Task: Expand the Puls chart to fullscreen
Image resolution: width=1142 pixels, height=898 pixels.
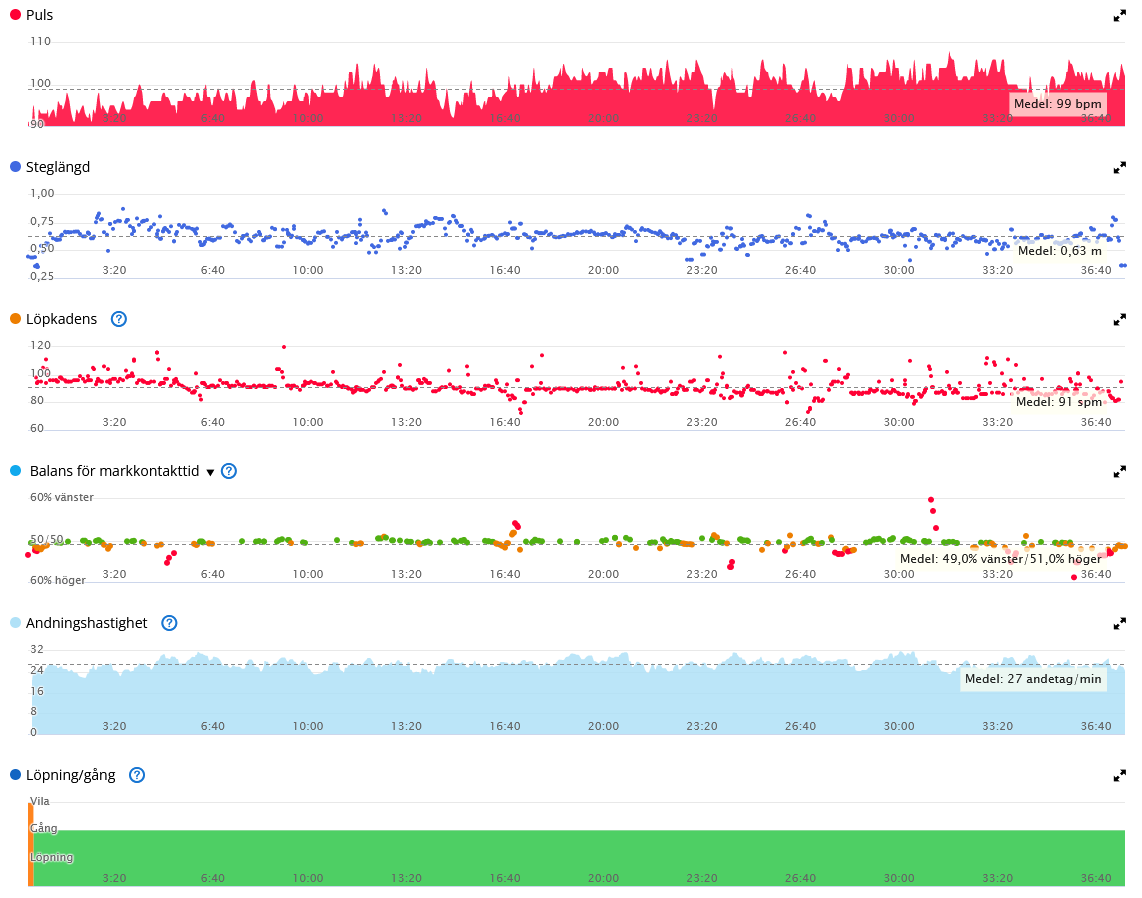Action: 1119,16
